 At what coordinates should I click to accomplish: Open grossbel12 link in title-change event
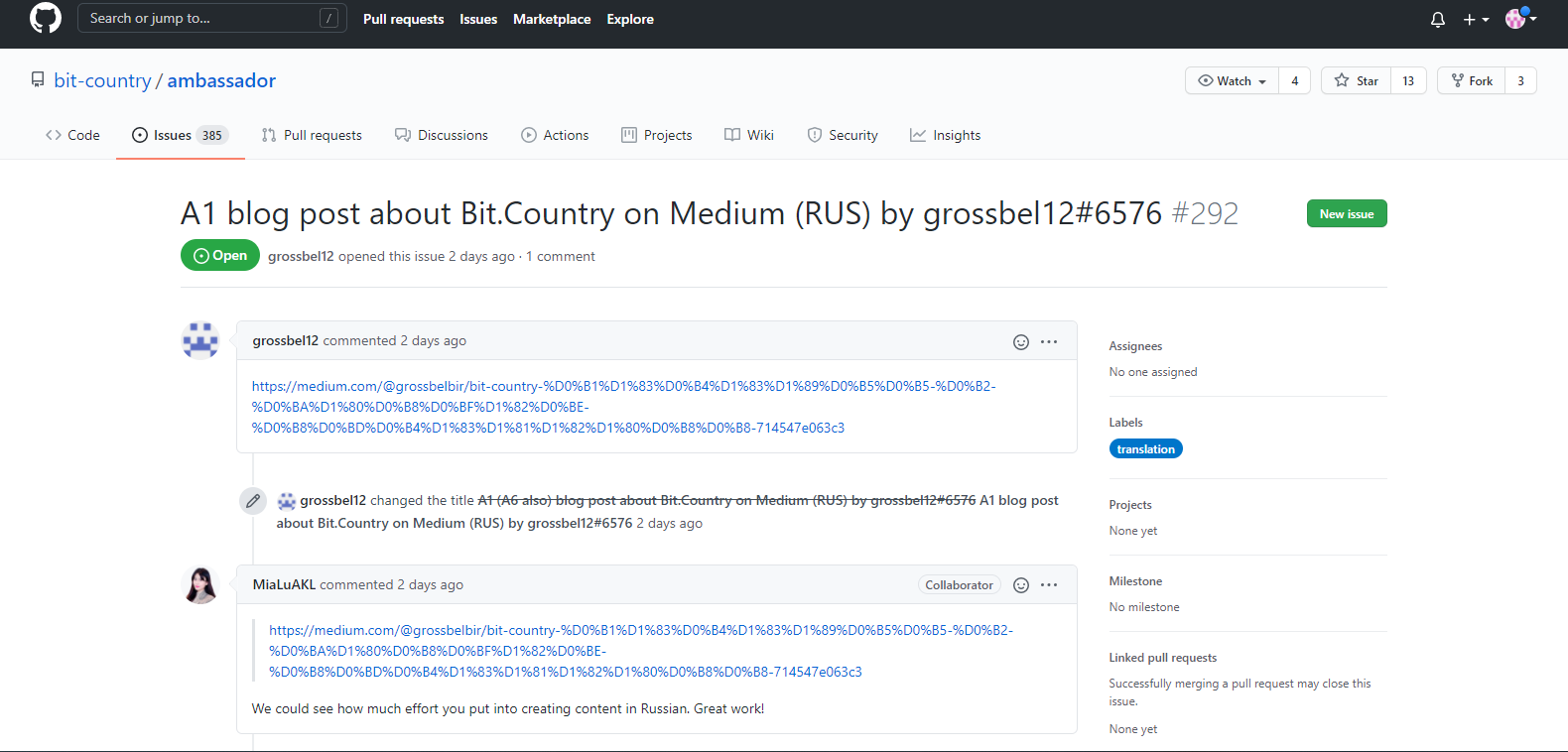pyautogui.click(x=333, y=500)
